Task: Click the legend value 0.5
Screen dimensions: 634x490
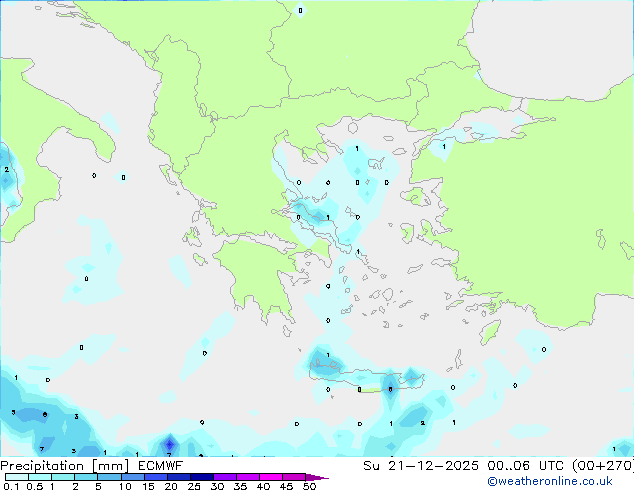Action: tap(35, 486)
